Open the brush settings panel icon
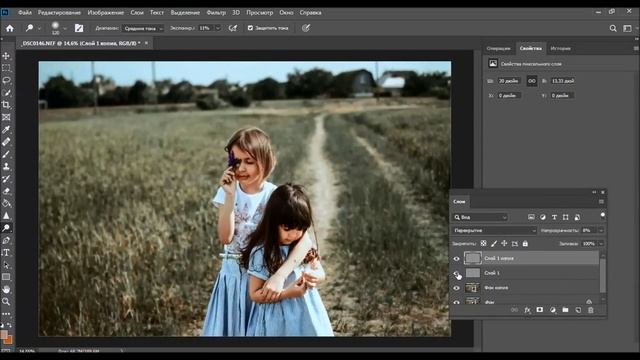This screenshot has width=640, height=360. (79, 28)
